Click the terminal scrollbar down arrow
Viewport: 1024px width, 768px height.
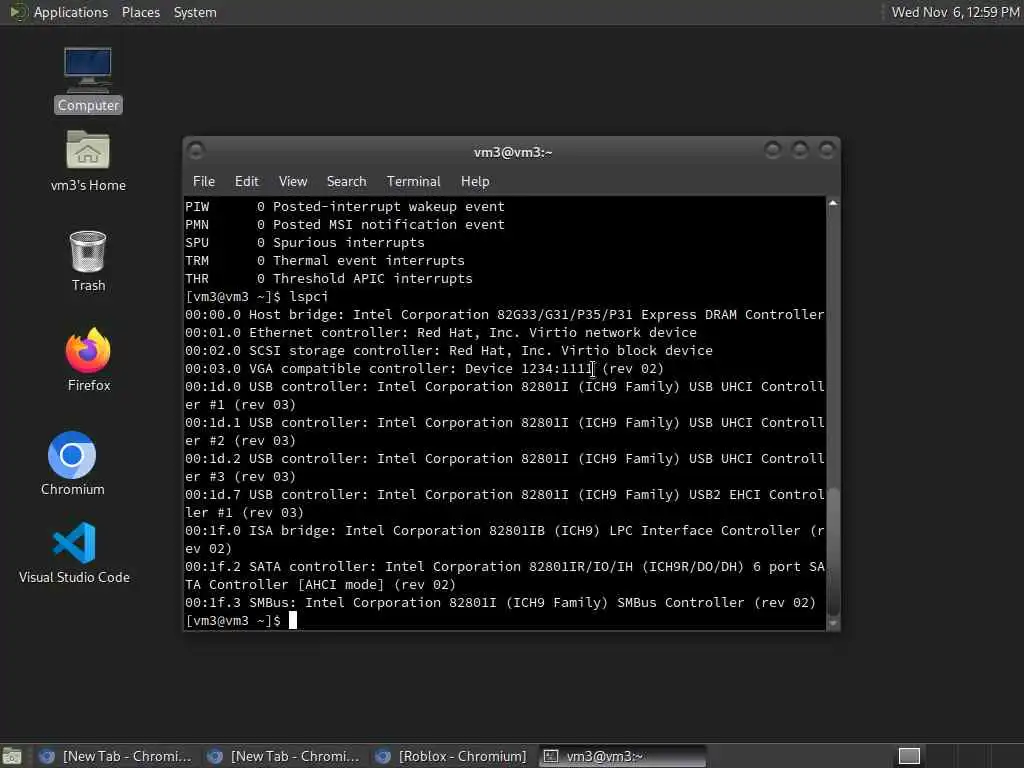click(833, 624)
